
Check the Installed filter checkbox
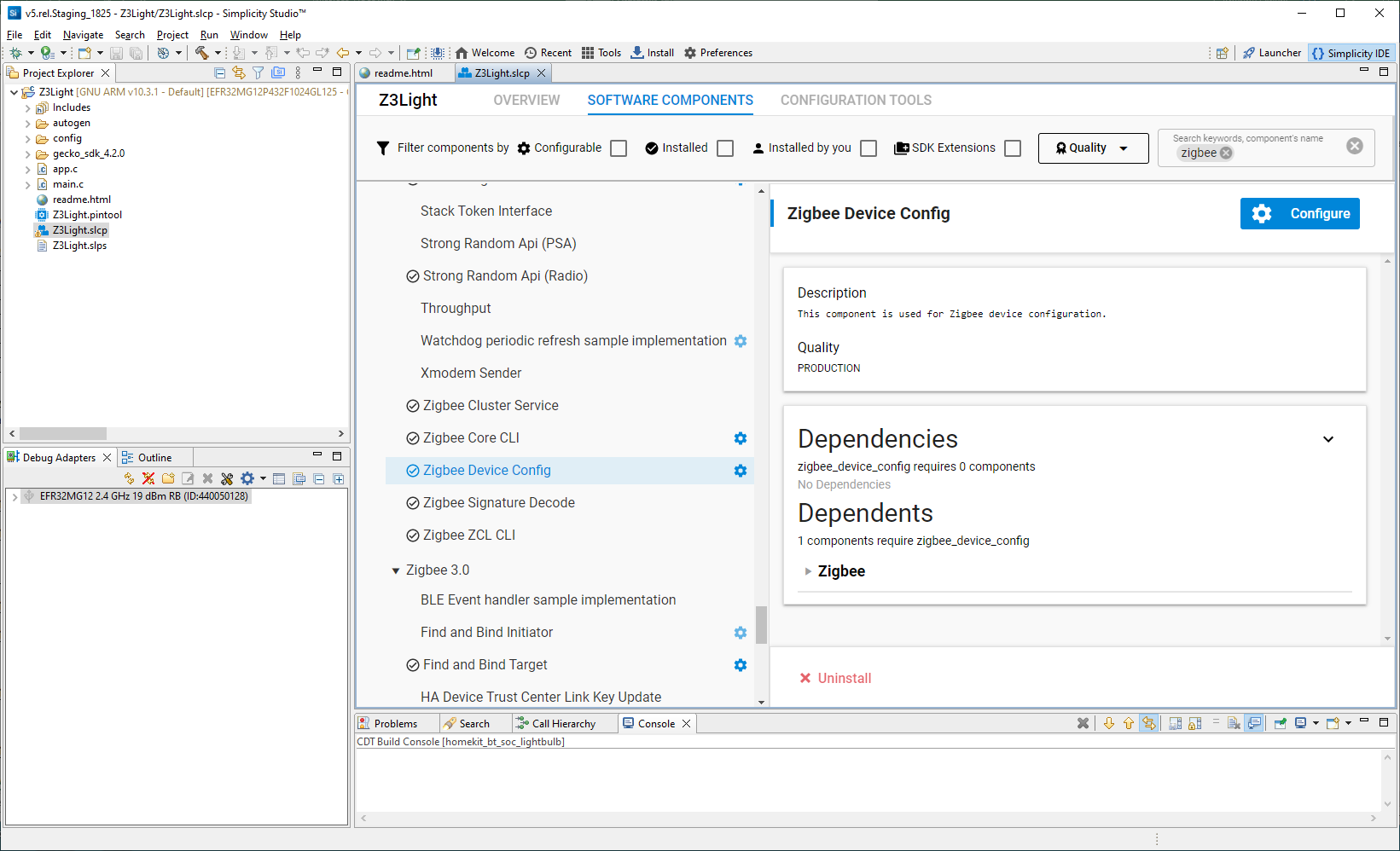[725, 148]
